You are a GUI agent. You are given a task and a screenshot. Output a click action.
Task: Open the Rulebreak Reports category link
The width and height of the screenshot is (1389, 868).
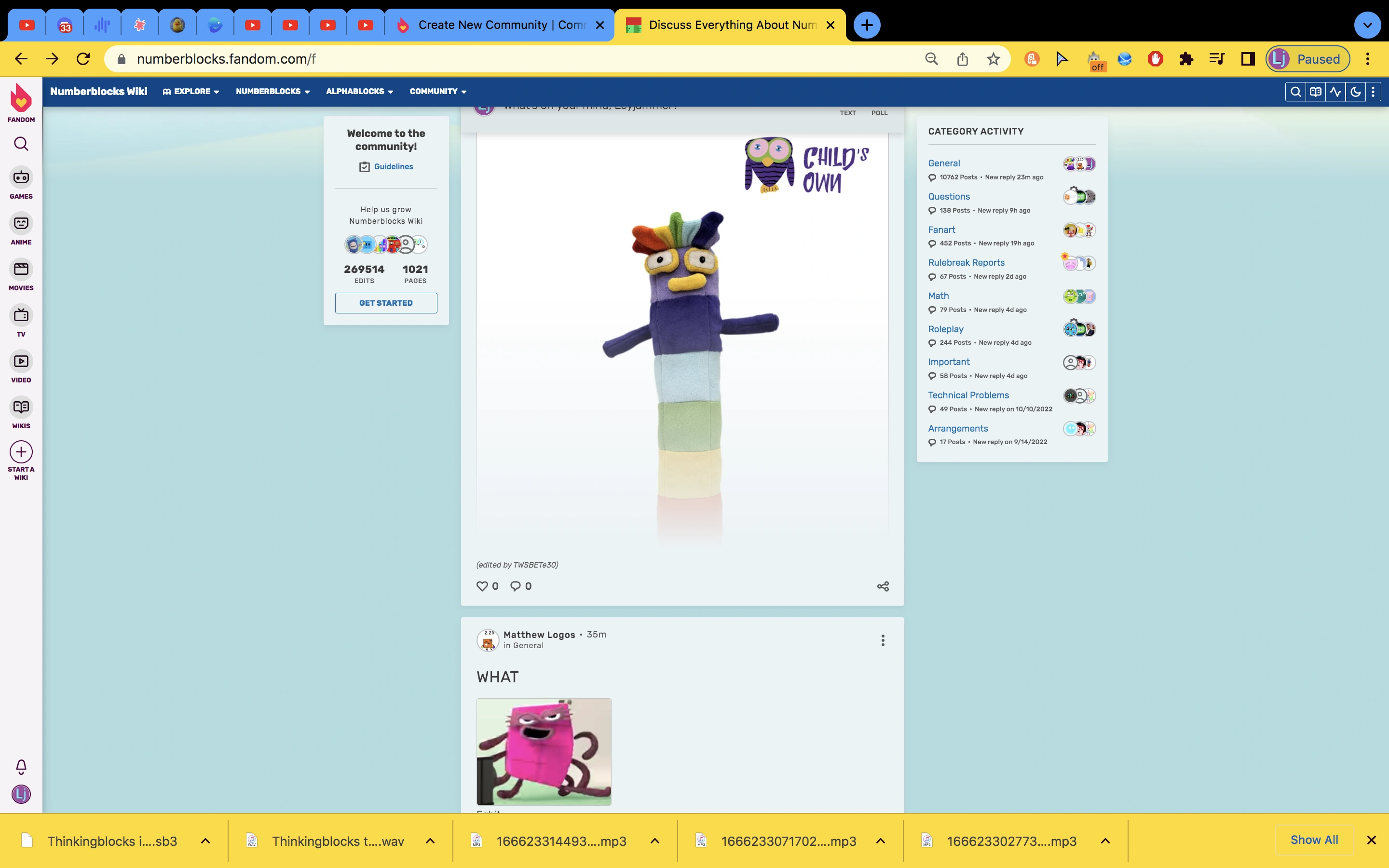pyautogui.click(x=966, y=262)
